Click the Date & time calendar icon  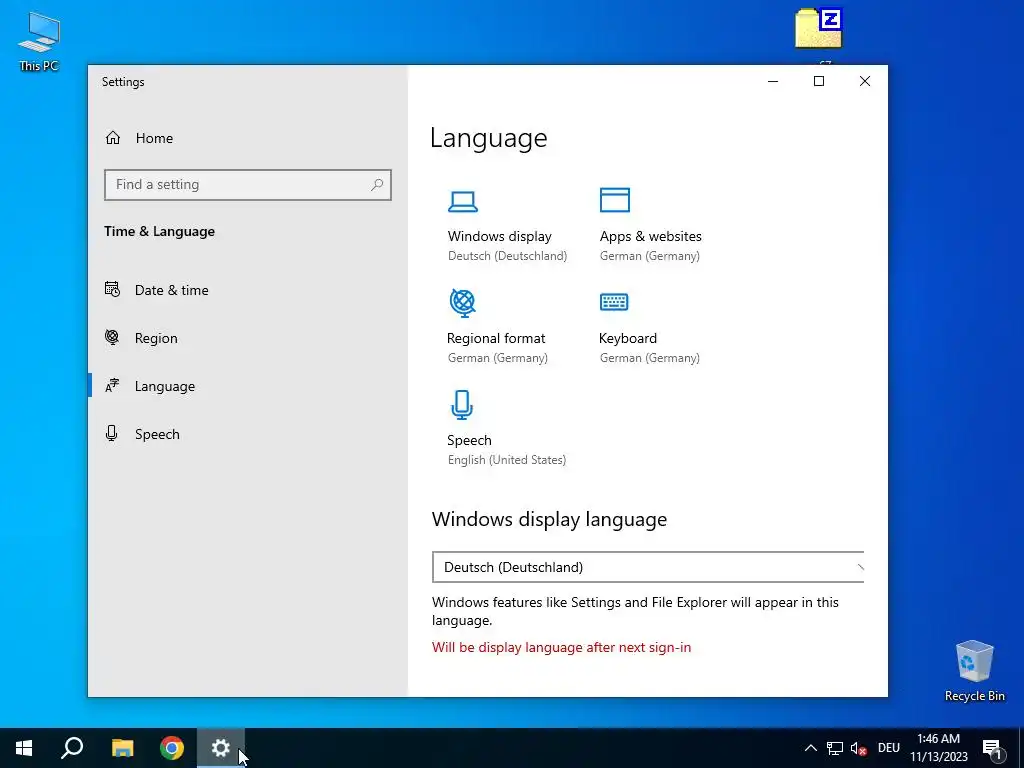[112, 289]
